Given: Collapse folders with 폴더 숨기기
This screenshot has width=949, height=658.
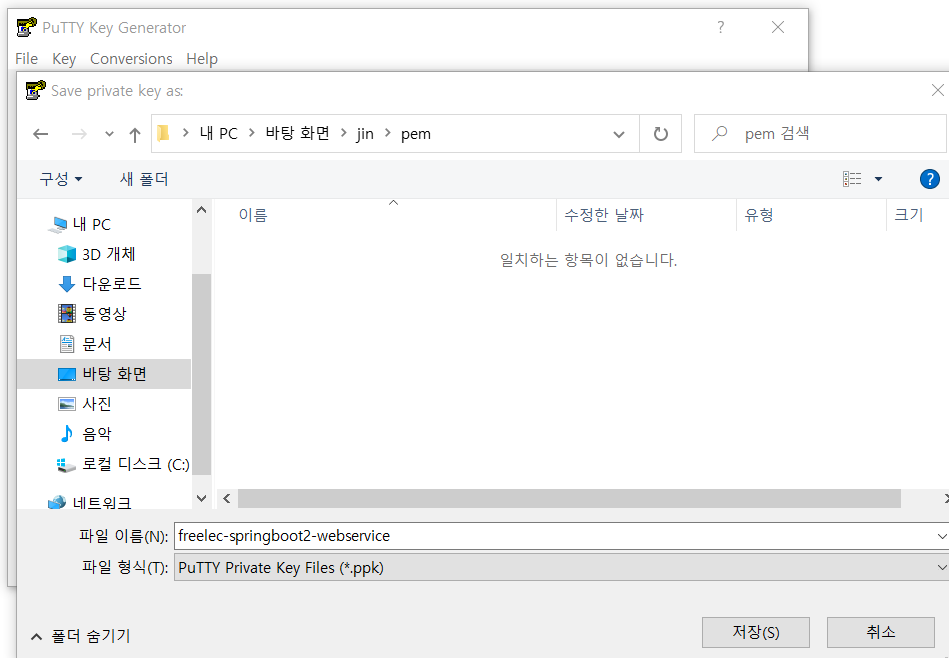Looking at the screenshot, I should point(80,636).
